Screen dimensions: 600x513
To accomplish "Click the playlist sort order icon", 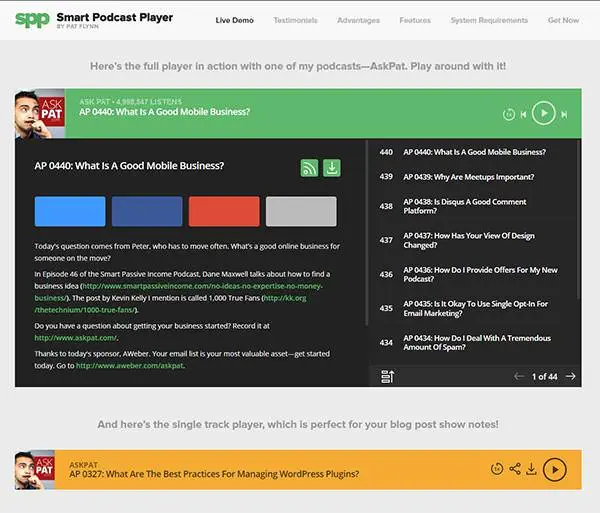I will click(x=387, y=376).
